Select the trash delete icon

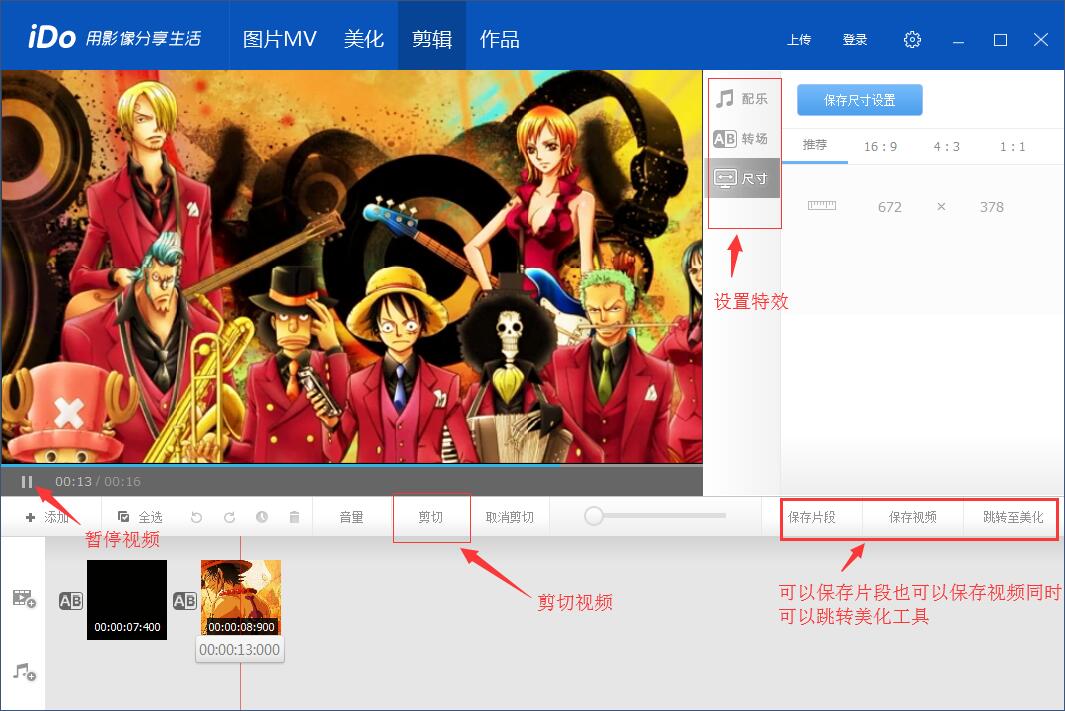(x=292, y=516)
